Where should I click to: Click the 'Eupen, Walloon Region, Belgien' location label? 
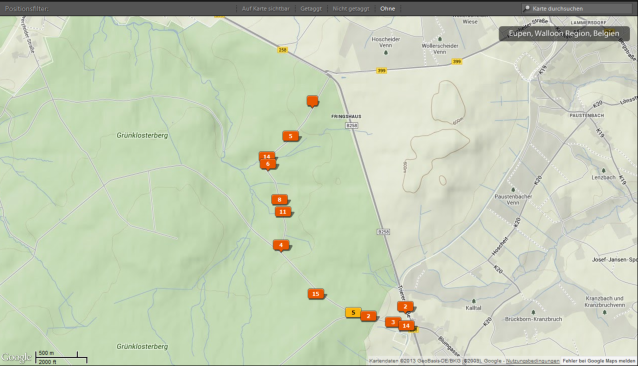(564, 33)
